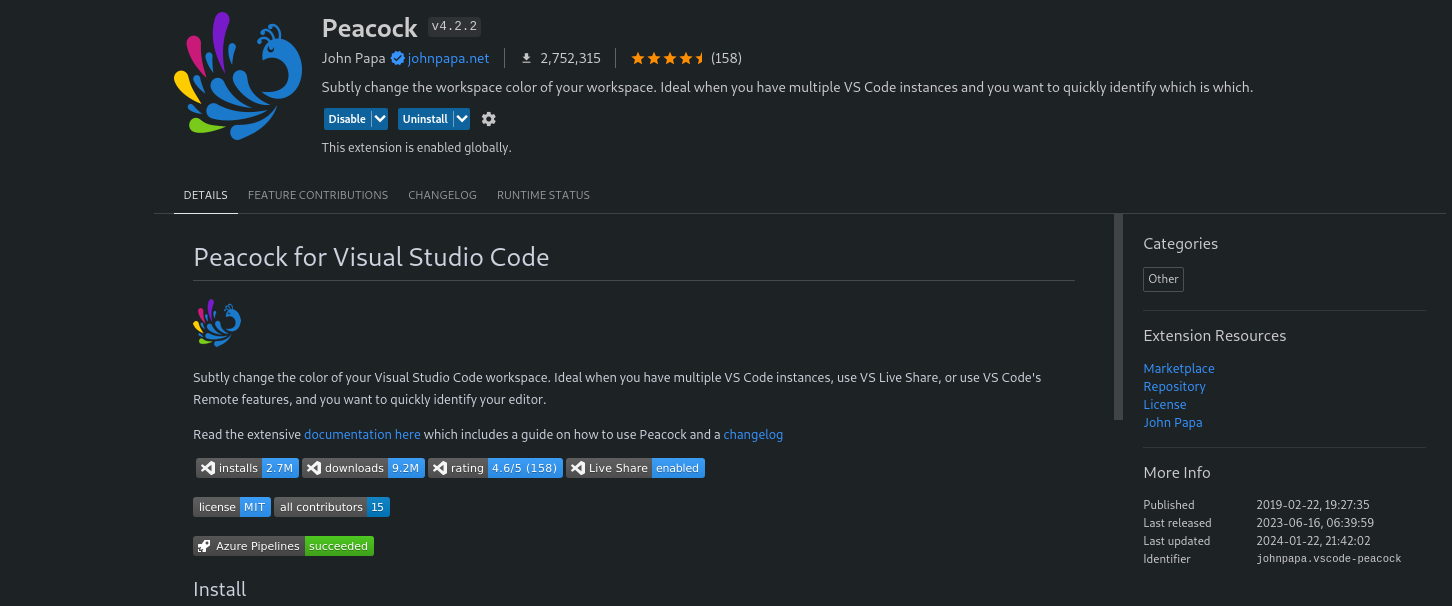Open the Changelog tab
This screenshot has height=606, width=1452.
442,195
